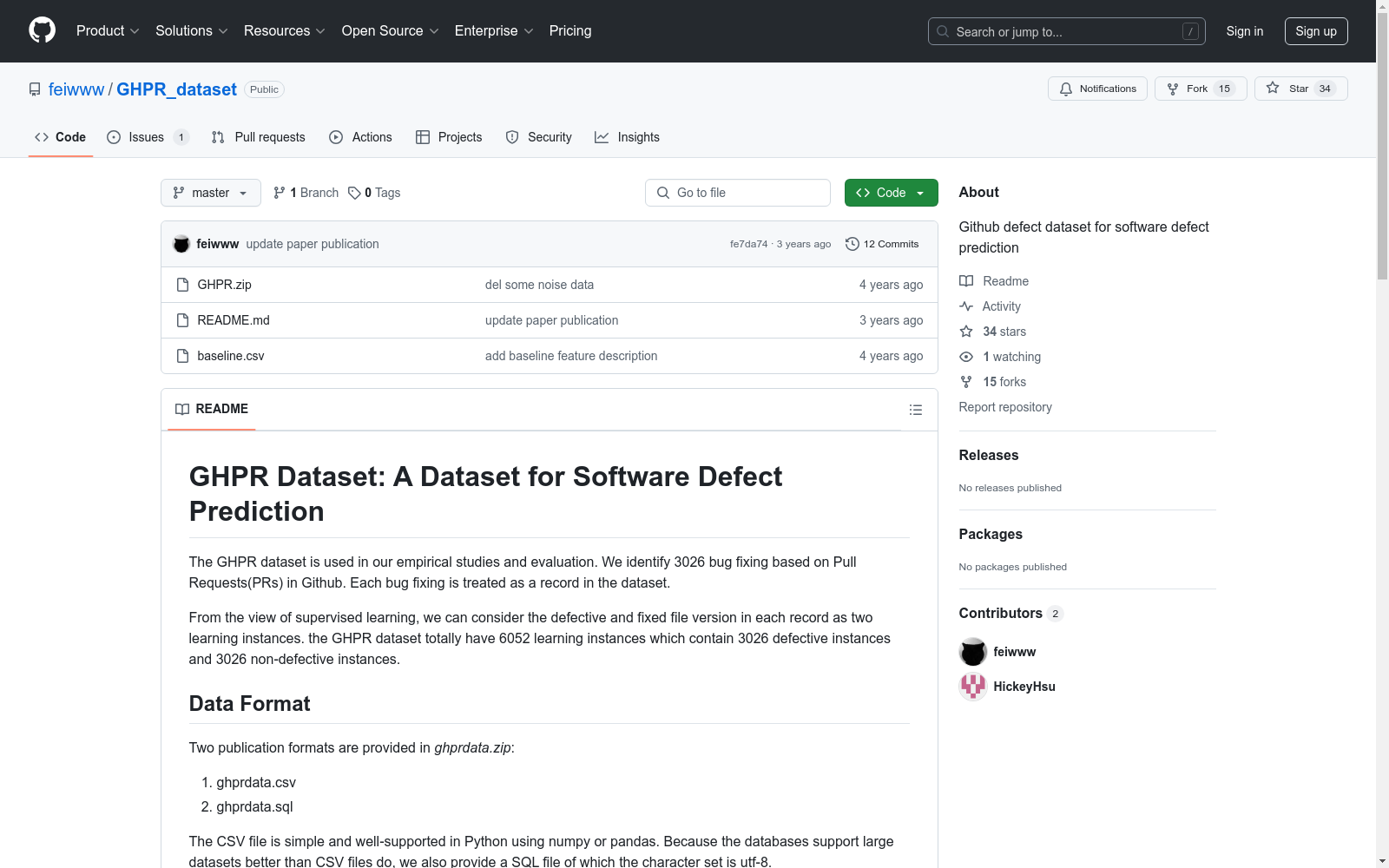Select the Issues tab icon
The image size is (1389, 868).
click(x=113, y=137)
